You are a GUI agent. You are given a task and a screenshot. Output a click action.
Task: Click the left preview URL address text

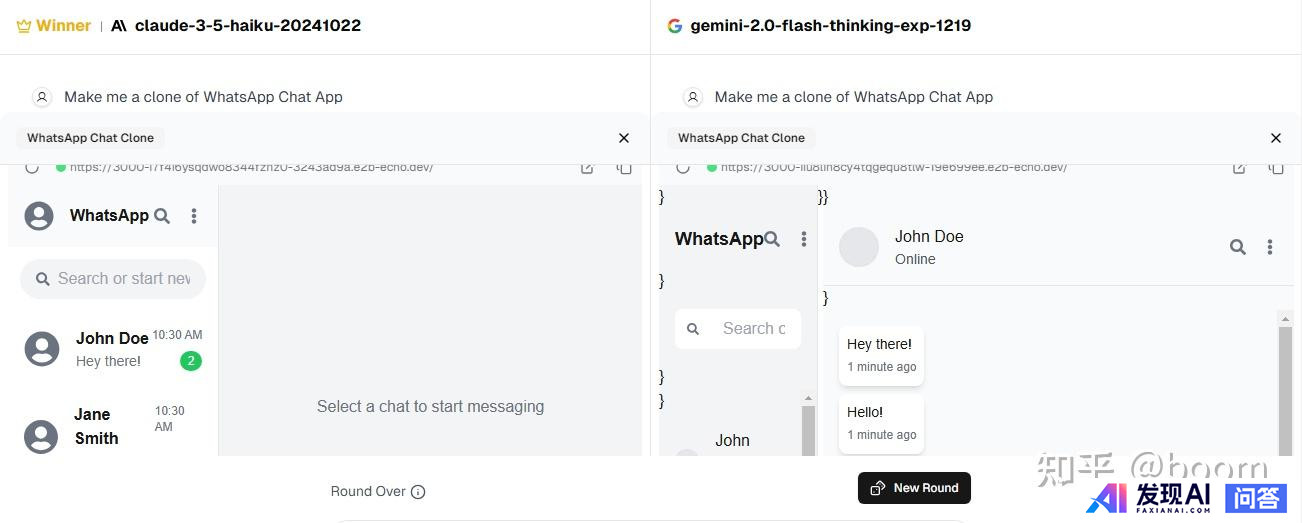tap(252, 167)
